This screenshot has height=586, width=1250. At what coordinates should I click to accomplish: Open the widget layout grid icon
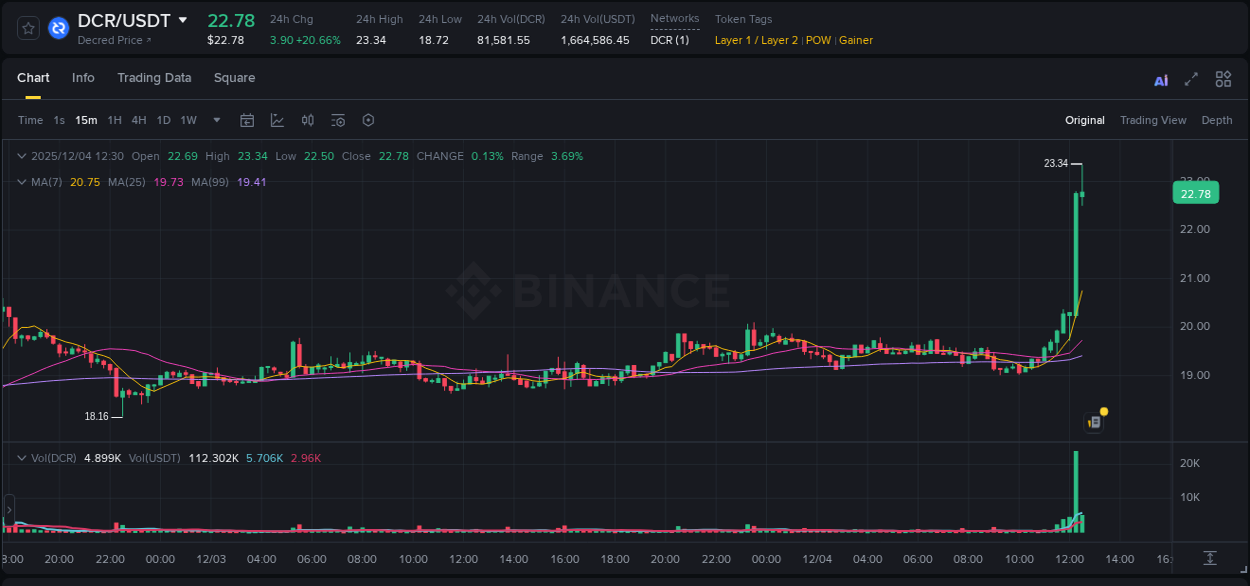[x=1222, y=78]
